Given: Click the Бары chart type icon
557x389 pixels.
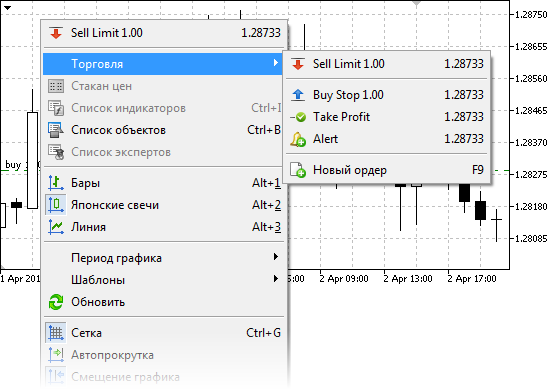Looking at the screenshot, I should click(x=56, y=183).
